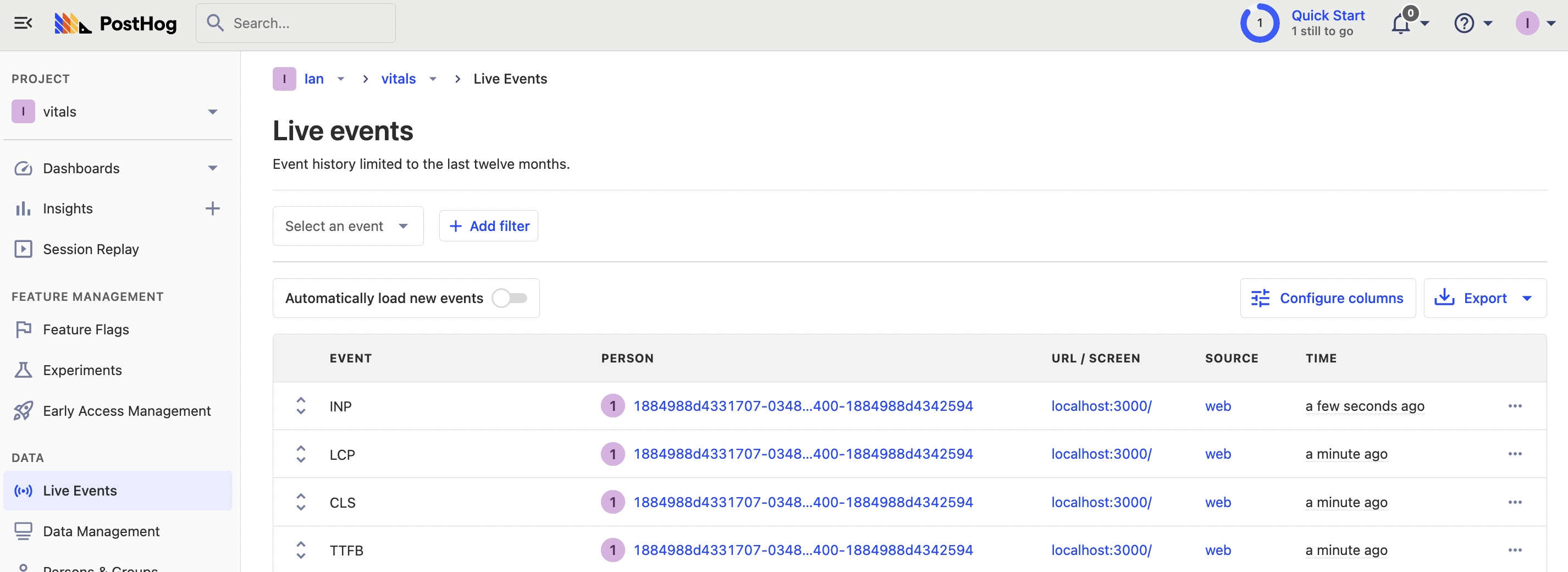
Task: Open localhost:3000 link on LCP row
Action: coord(1101,454)
